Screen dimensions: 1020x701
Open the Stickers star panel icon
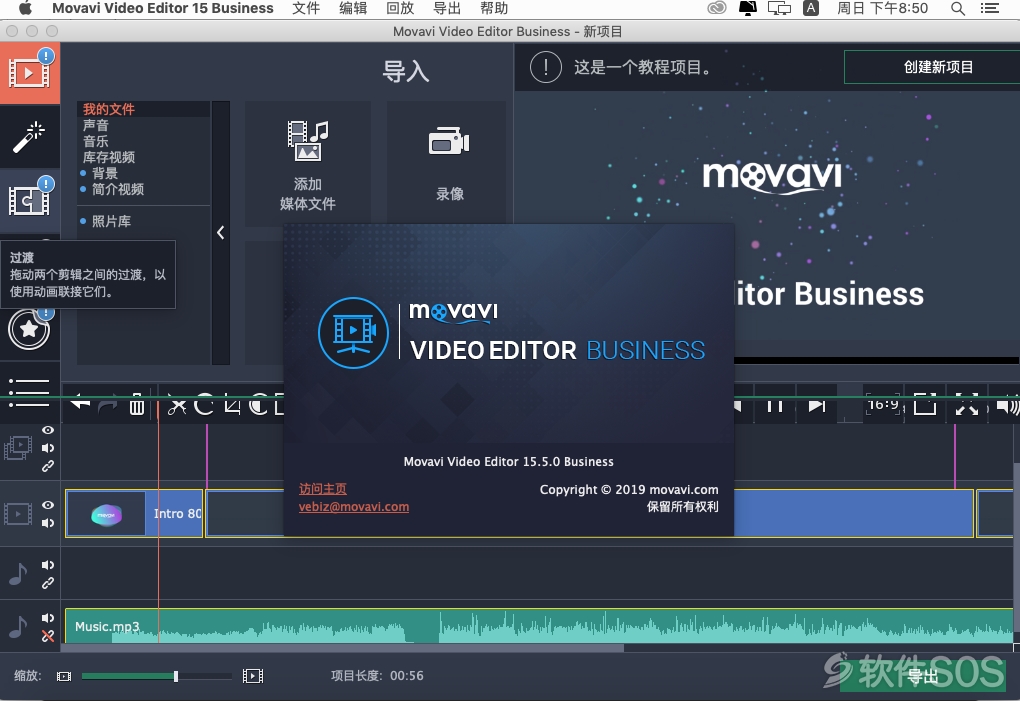[x=29, y=329]
